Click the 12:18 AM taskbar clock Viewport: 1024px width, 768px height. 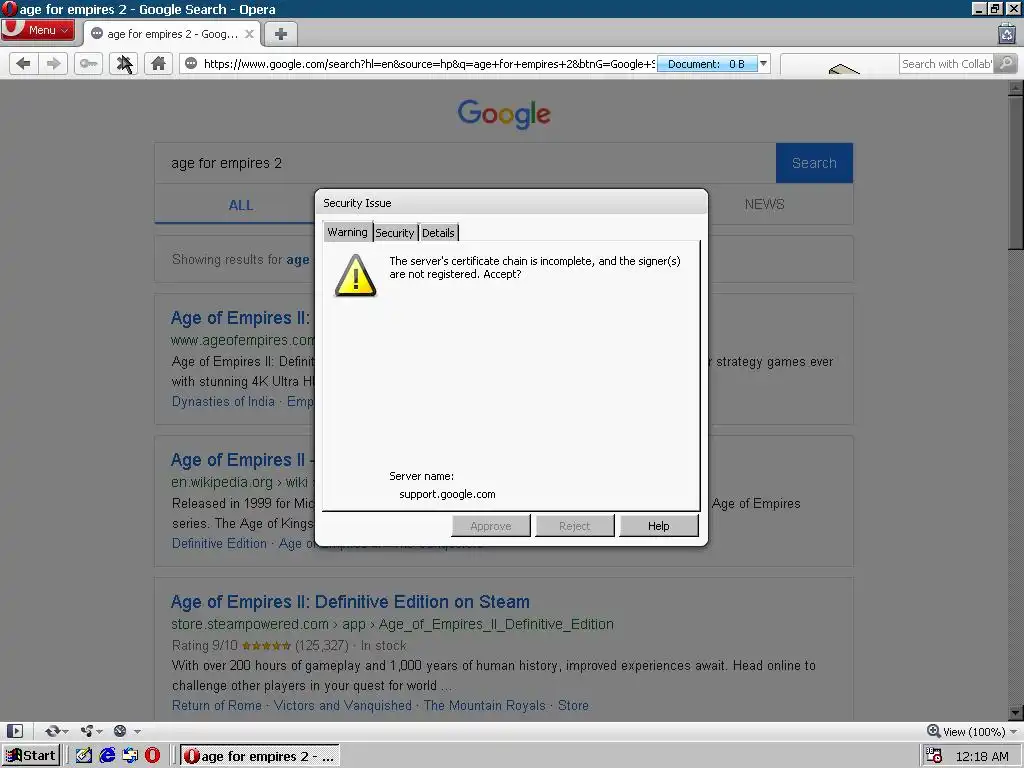982,756
